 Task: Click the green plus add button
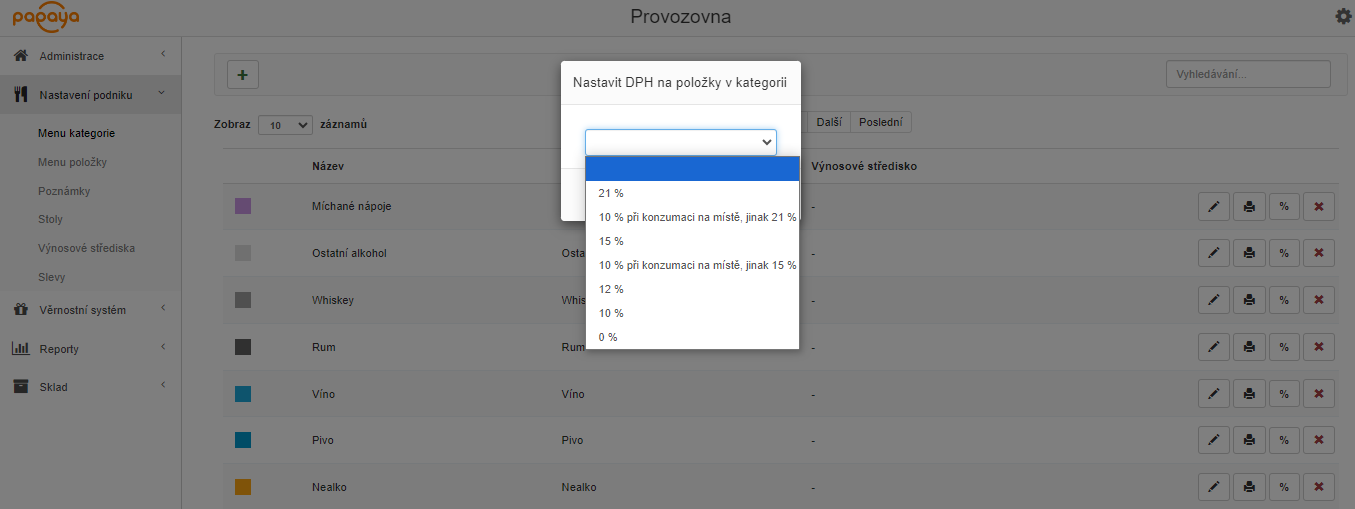click(243, 74)
